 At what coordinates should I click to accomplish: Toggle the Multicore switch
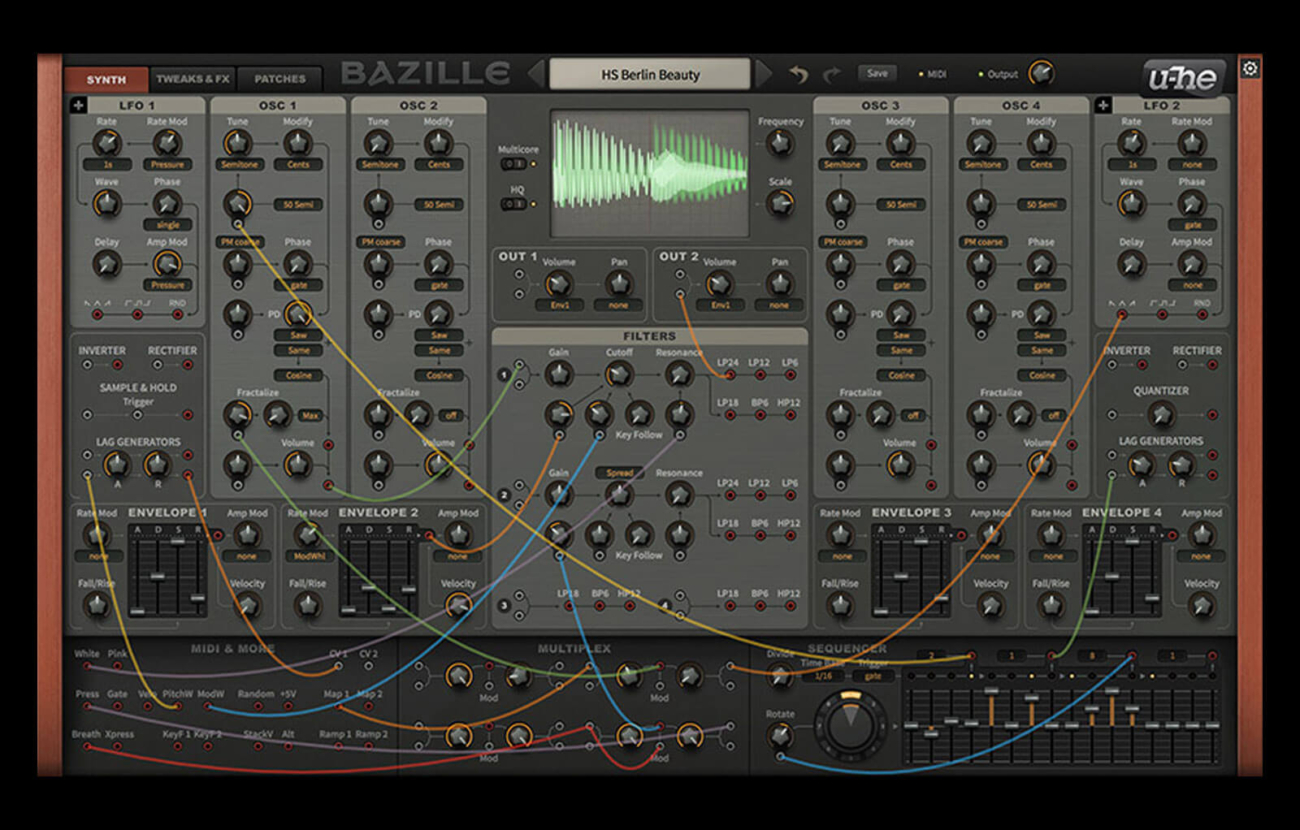pos(514,163)
